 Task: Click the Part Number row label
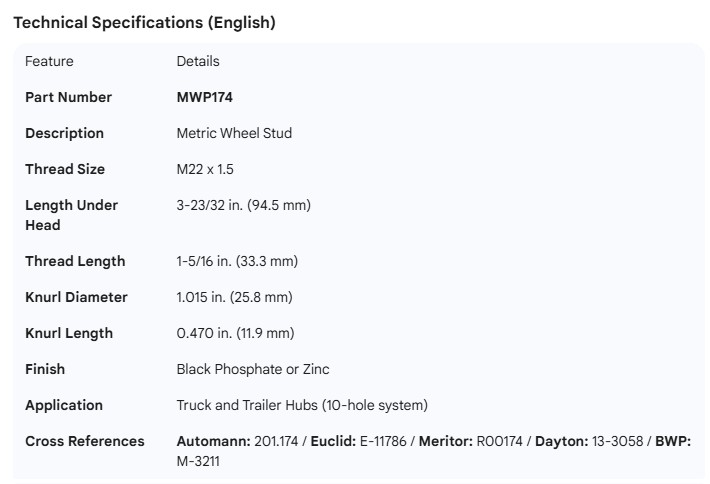click(68, 97)
